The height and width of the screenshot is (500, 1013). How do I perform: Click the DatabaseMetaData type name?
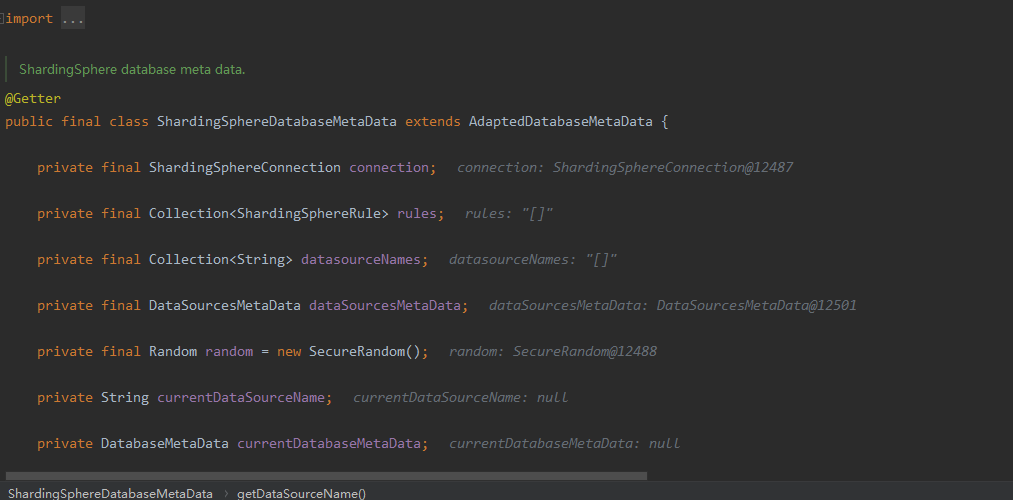[x=165, y=443]
